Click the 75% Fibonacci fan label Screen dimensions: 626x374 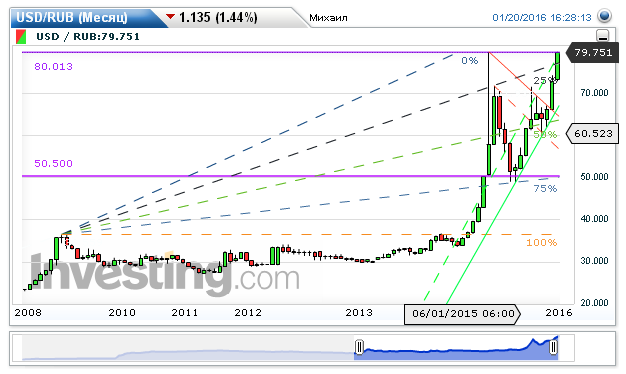(545, 188)
